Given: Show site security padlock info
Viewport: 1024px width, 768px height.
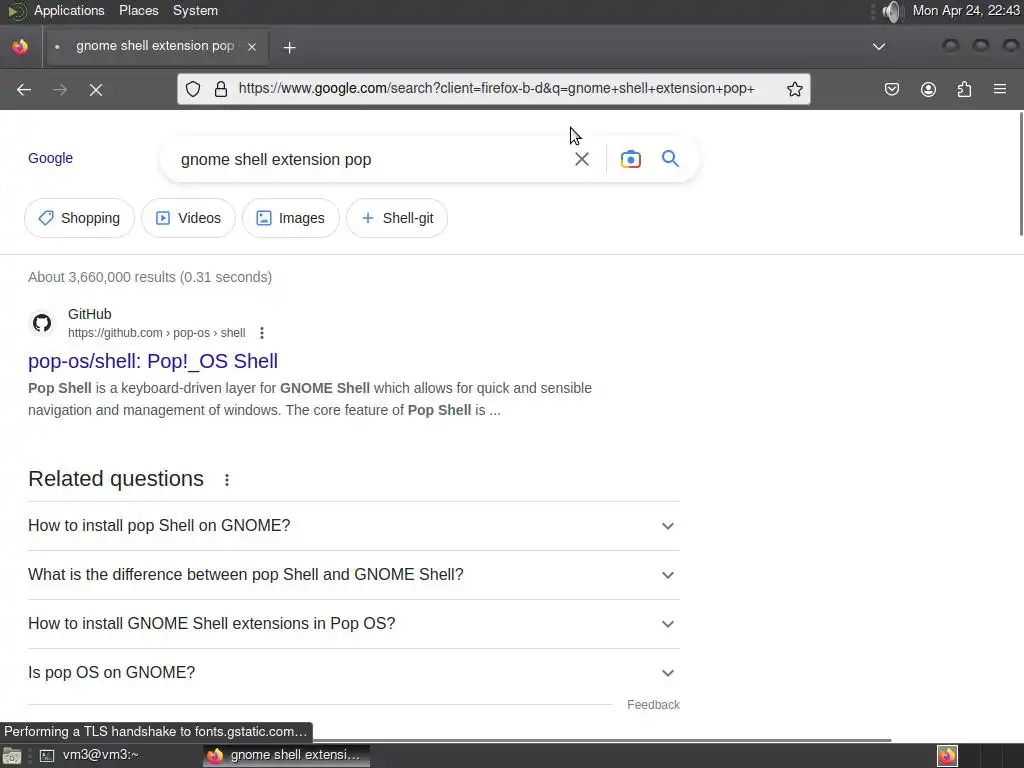Looking at the screenshot, I should (221, 89).
